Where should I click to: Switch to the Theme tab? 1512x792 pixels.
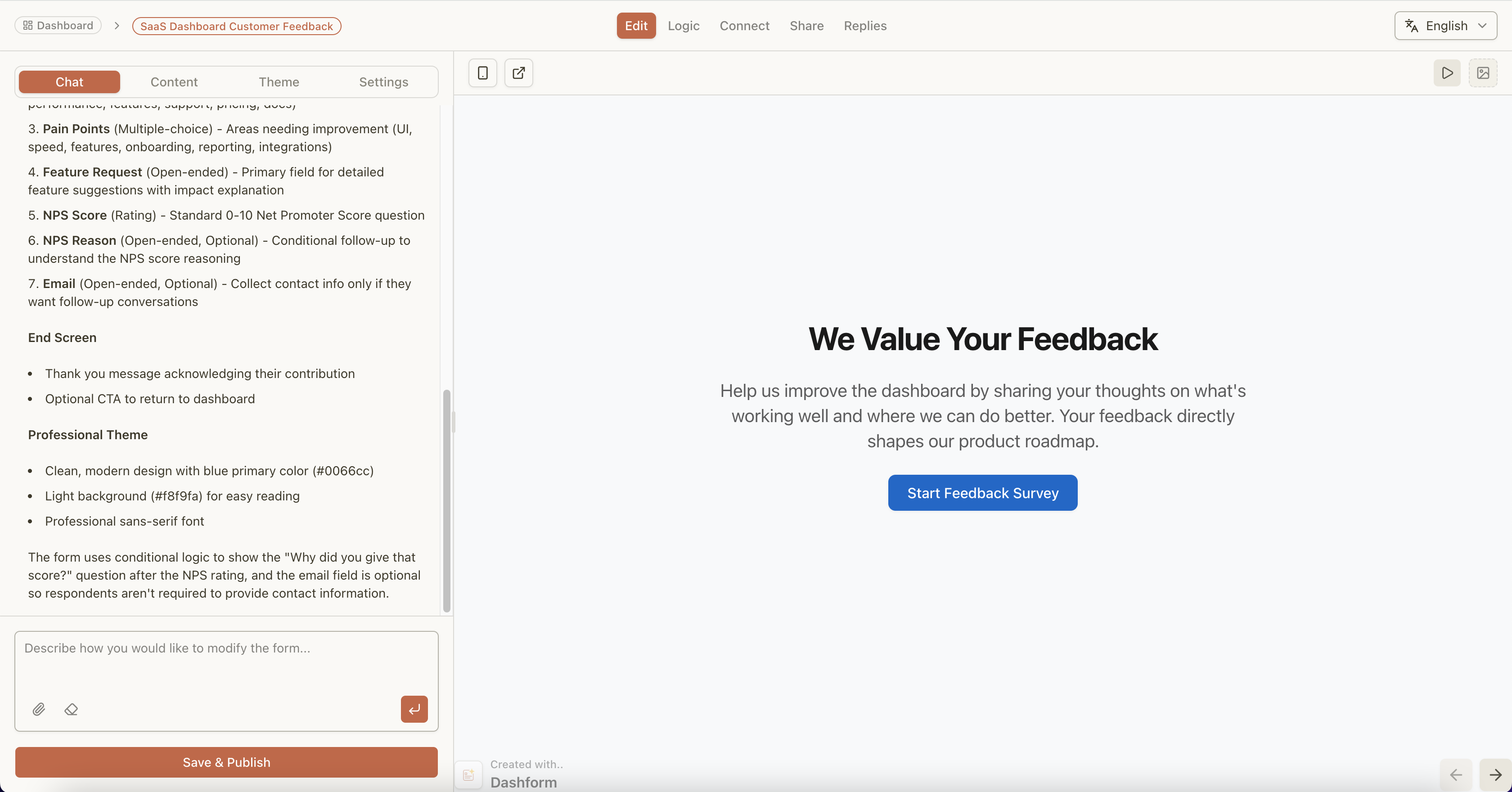(279, 81)
